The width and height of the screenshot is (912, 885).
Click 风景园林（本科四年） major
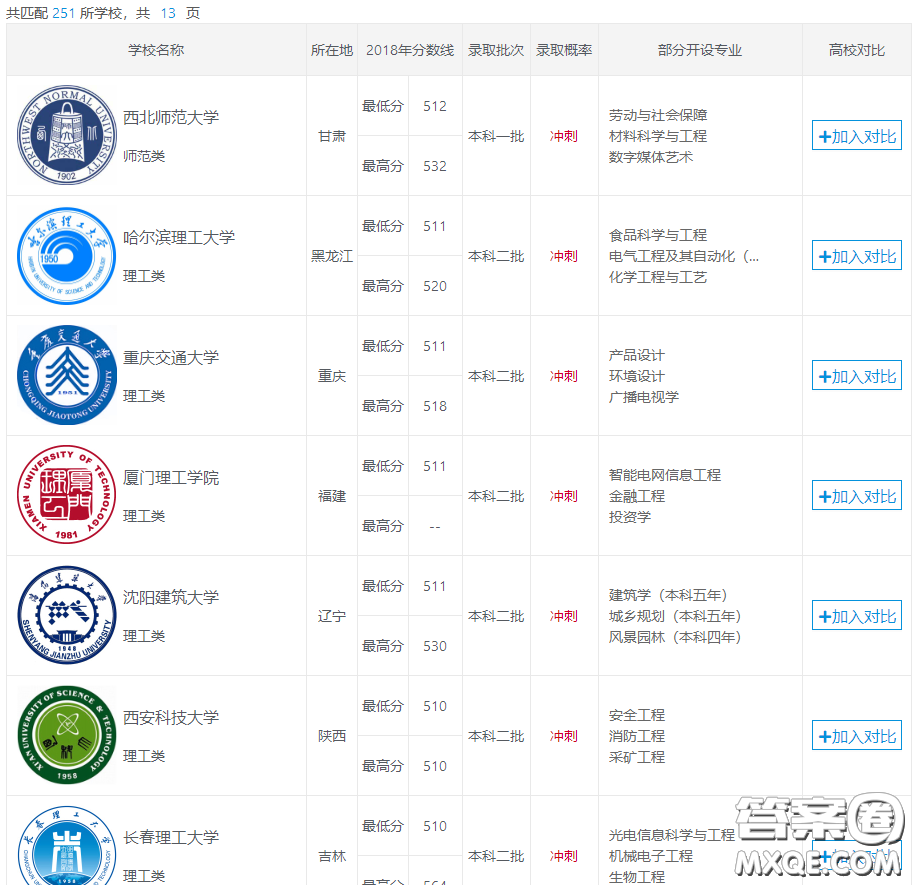point(675,637)
